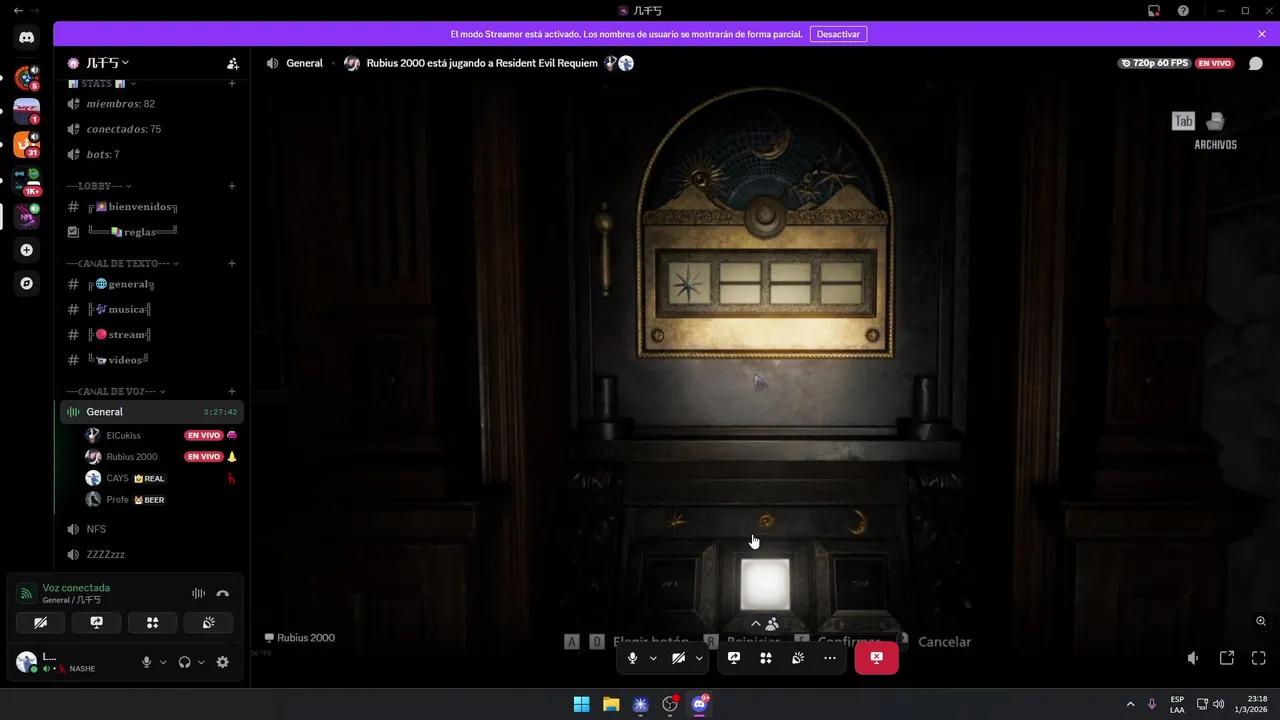
Task: Turn on camera in voice panel
Action: 41,622
